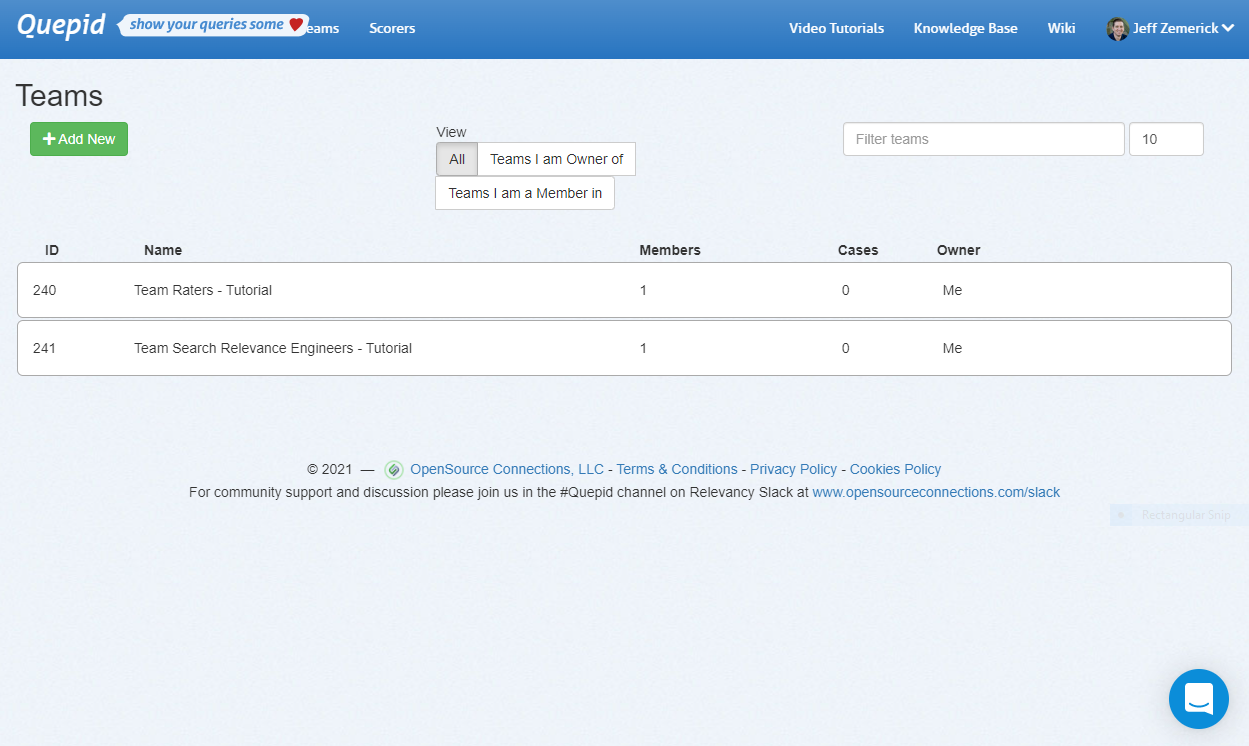Click the Quepid logo

click(x=61, y=25)
